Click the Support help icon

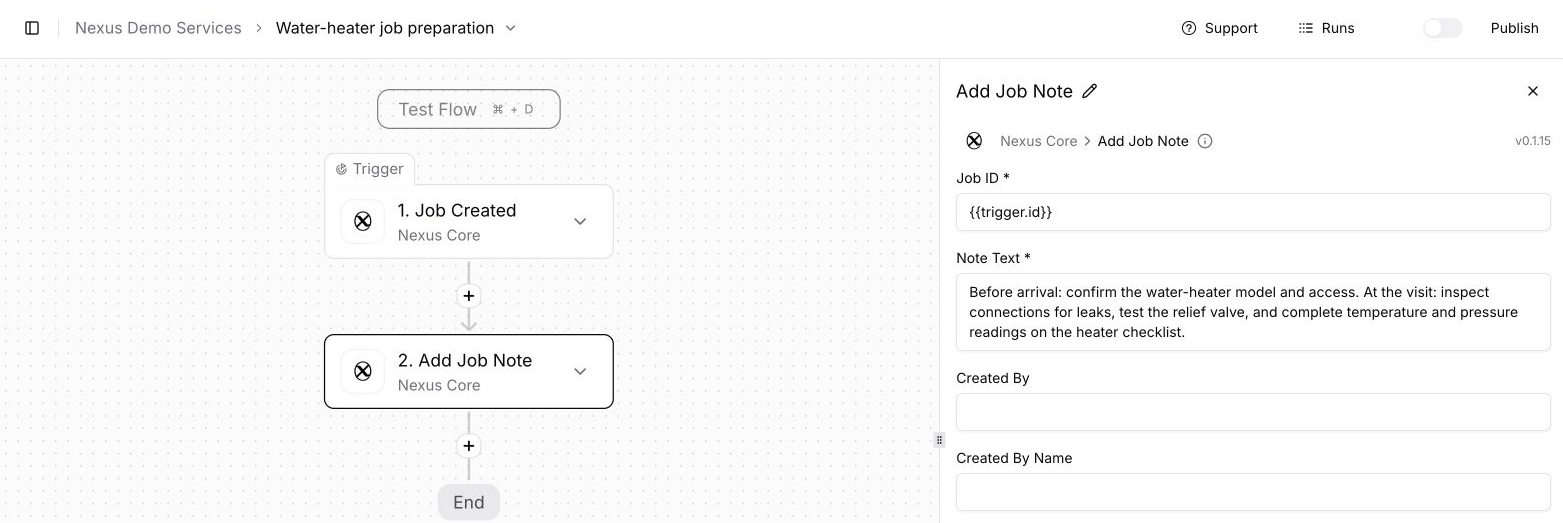pos(1189,28)
